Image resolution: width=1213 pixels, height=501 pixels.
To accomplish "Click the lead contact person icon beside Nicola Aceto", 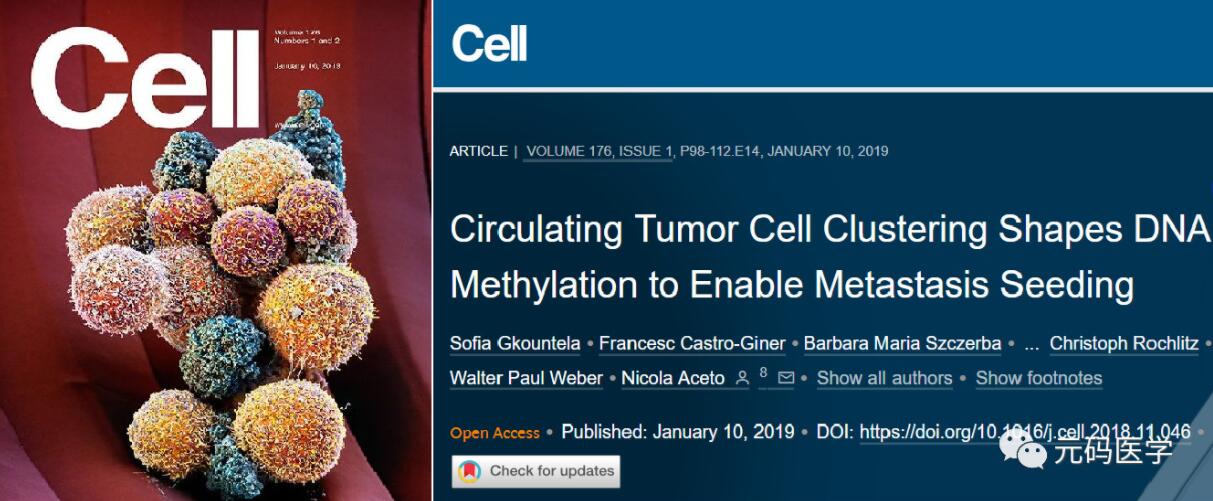I will (742, 378).
